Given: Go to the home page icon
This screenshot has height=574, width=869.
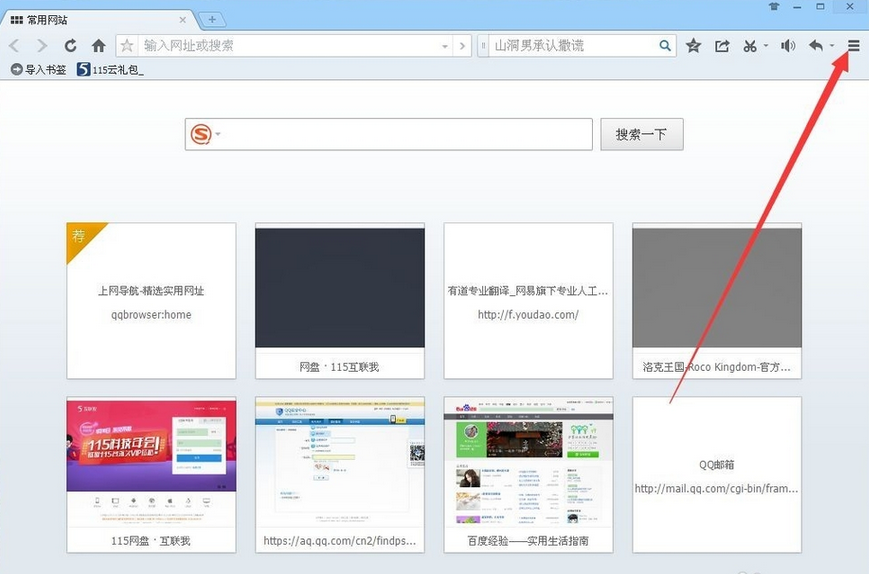Looking at the screenshot, I should (x=98, y=46).
